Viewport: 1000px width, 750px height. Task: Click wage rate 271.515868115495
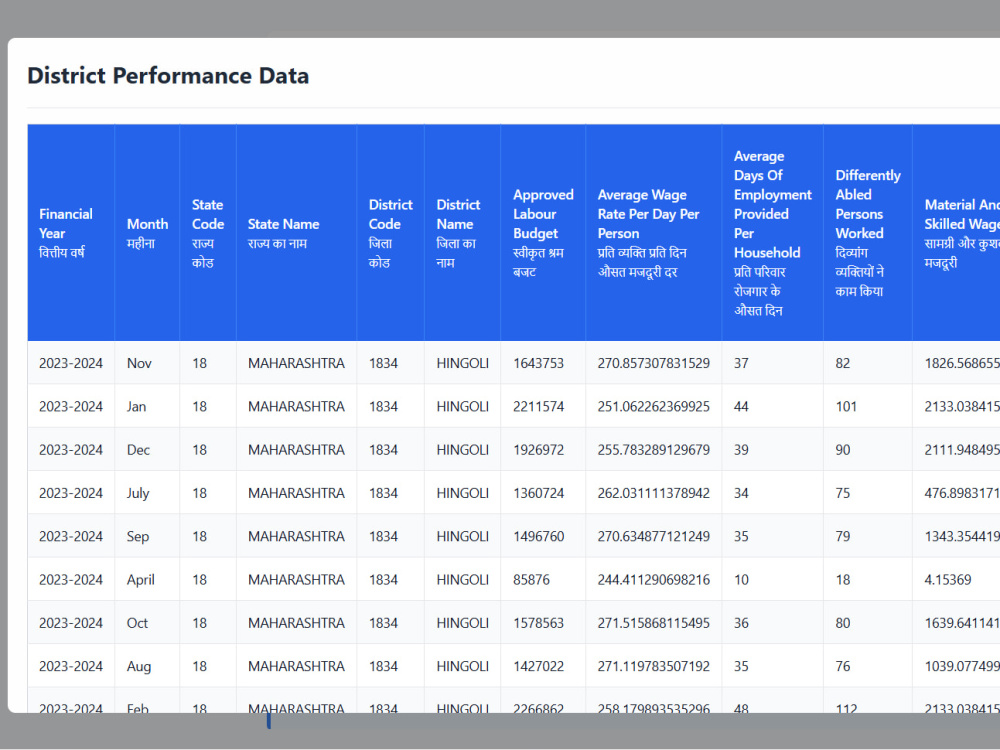(654, 623)
